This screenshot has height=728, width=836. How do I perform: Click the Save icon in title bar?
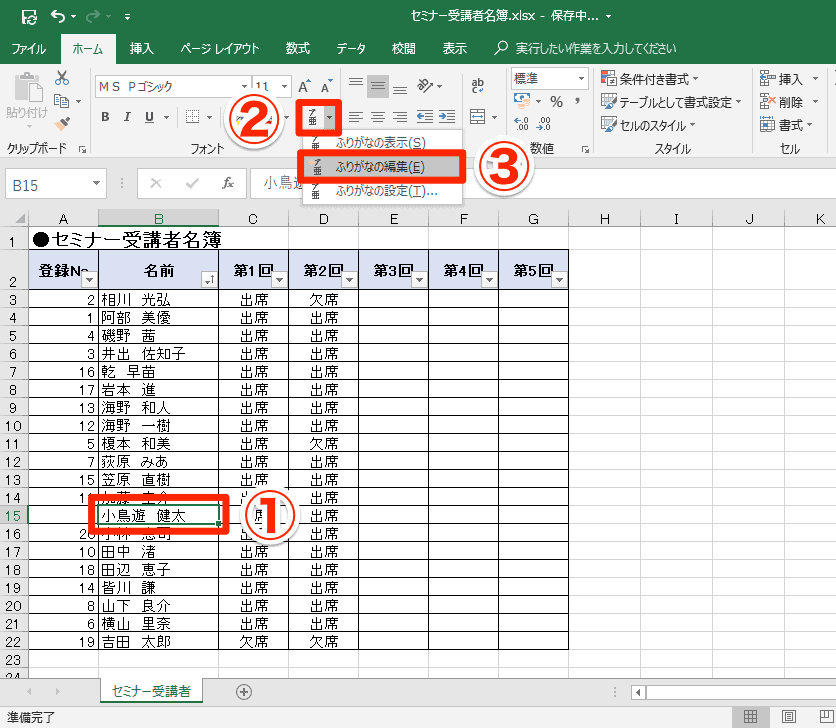point(29,17)
